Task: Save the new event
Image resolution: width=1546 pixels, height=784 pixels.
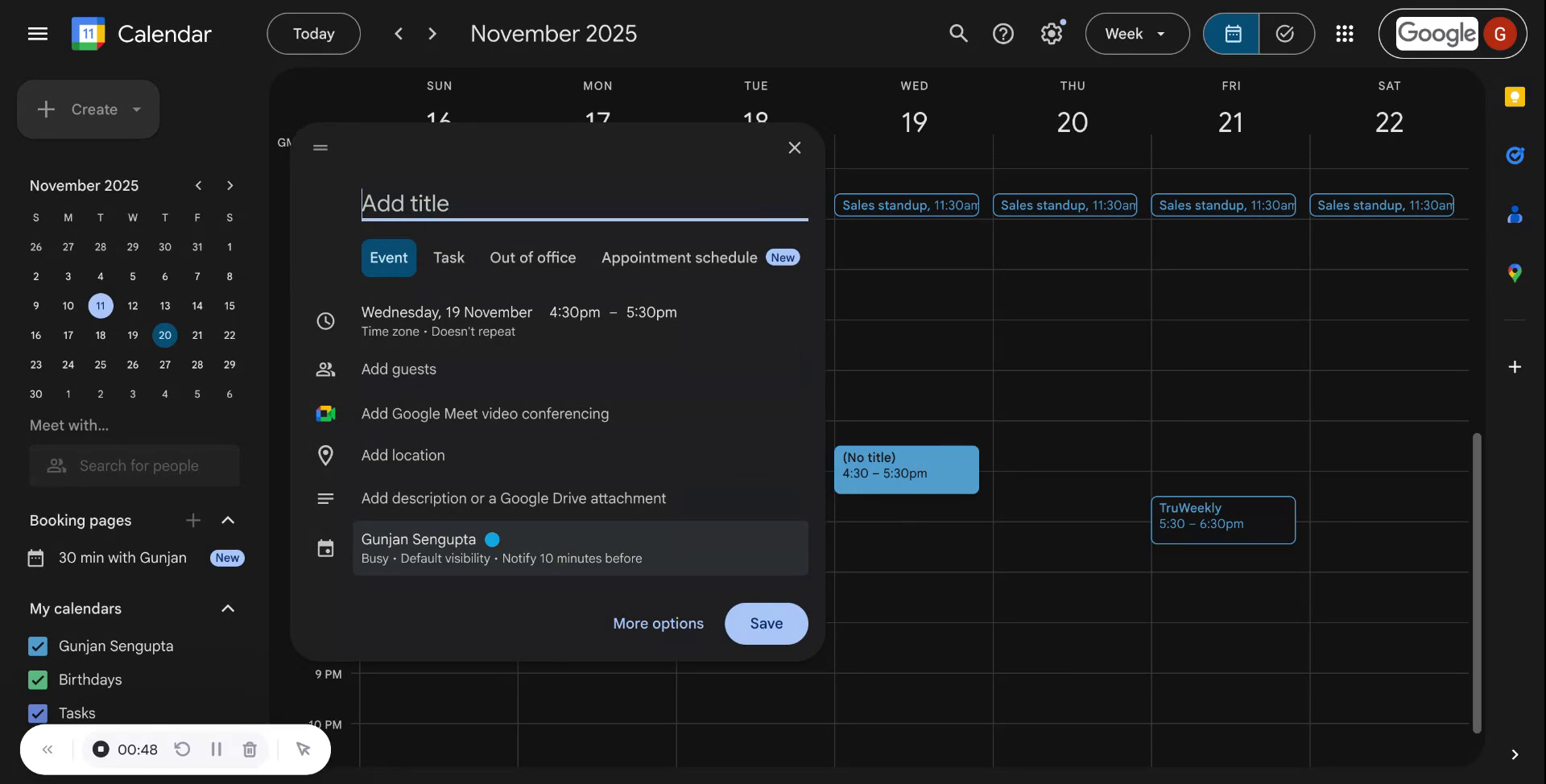Action: click(765, 623)
